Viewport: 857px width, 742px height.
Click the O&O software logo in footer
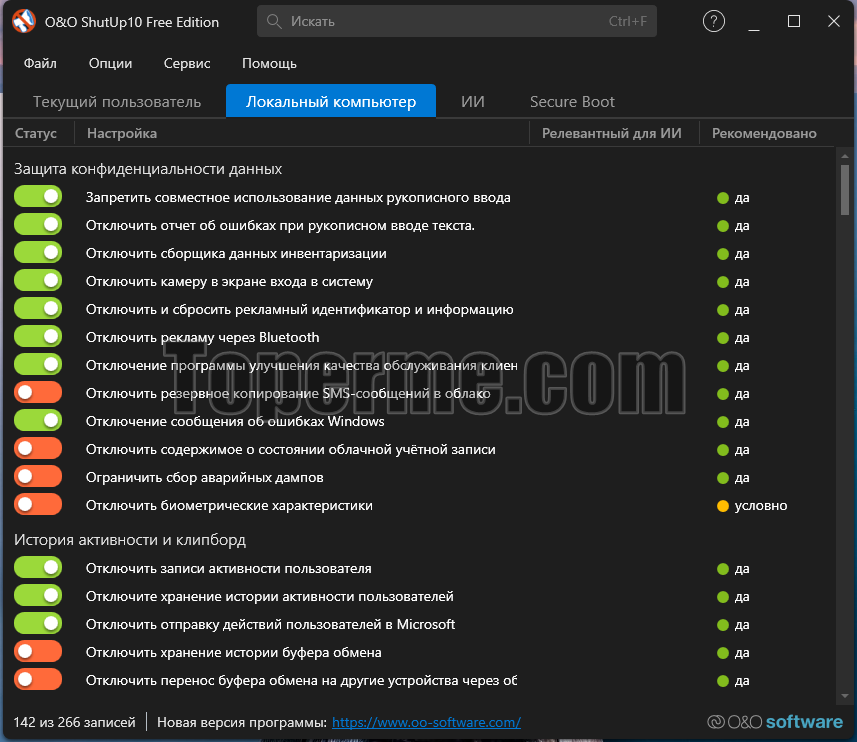[x=774, y=722]
